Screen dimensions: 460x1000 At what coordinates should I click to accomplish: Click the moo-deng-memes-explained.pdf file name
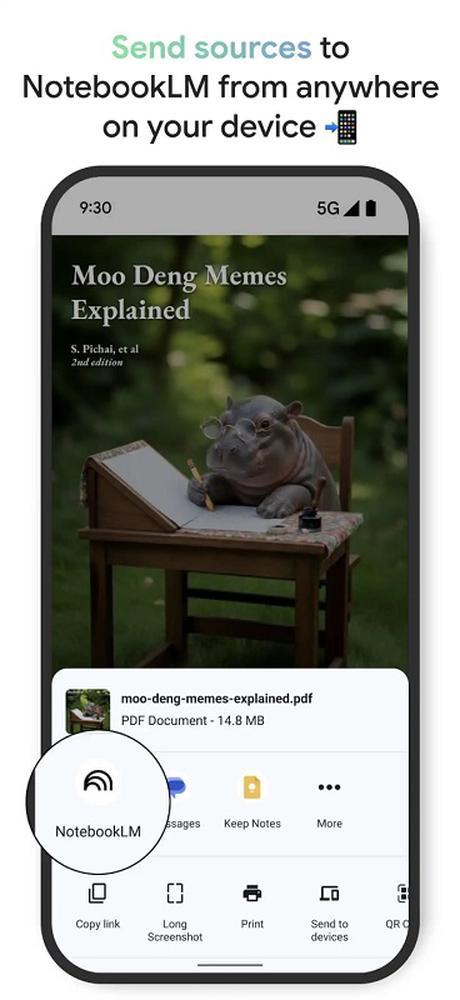coord(217,698)
